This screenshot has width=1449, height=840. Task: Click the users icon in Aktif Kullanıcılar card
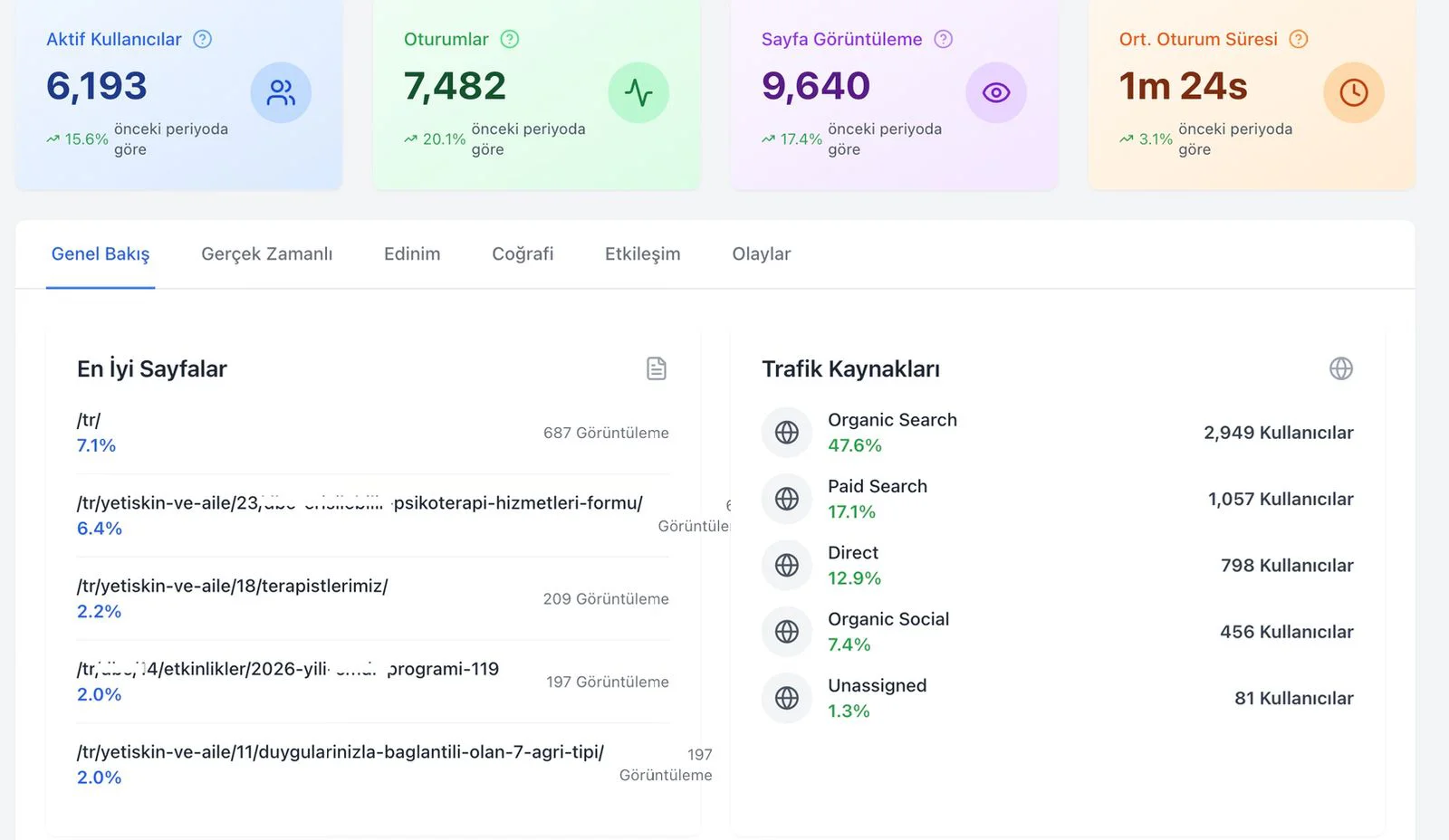[281, 92]
